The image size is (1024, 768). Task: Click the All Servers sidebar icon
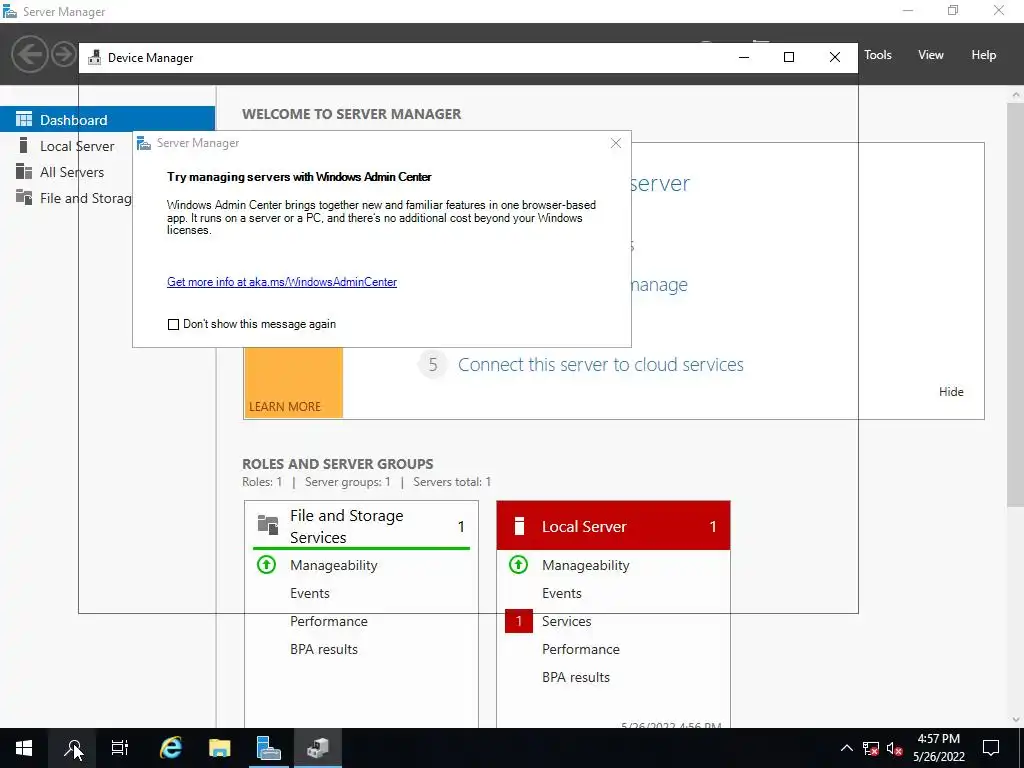click(24, 171)
